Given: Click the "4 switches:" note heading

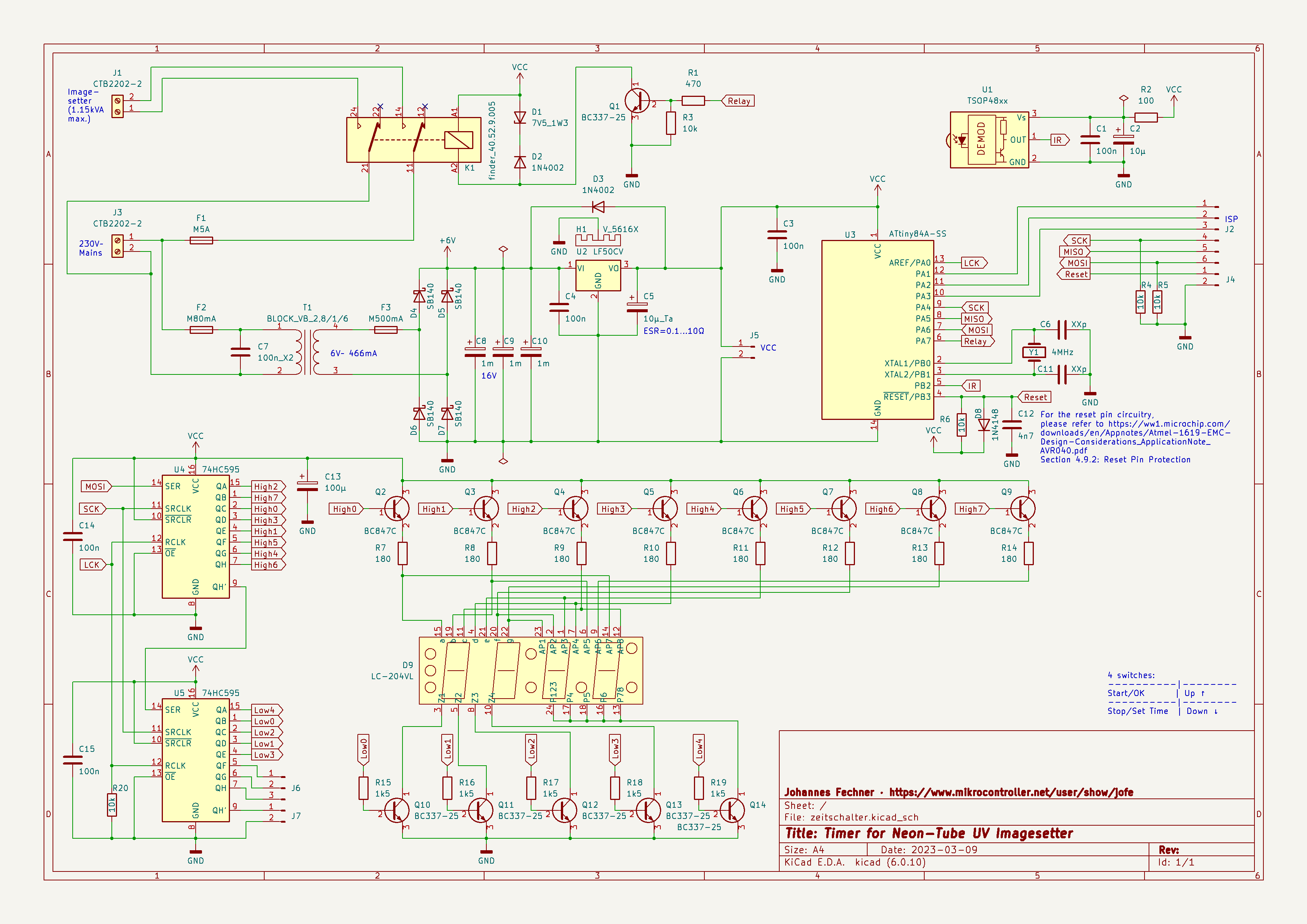Looking at the screenshot, I should (1131, 675).
